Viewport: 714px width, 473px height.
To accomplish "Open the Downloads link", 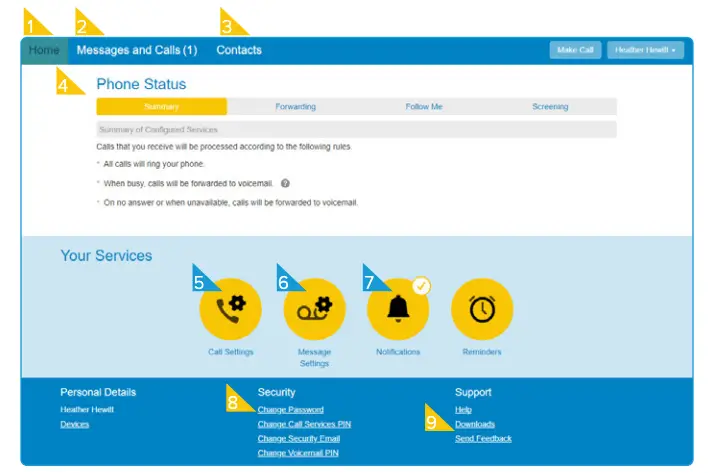I will point(475,424).
